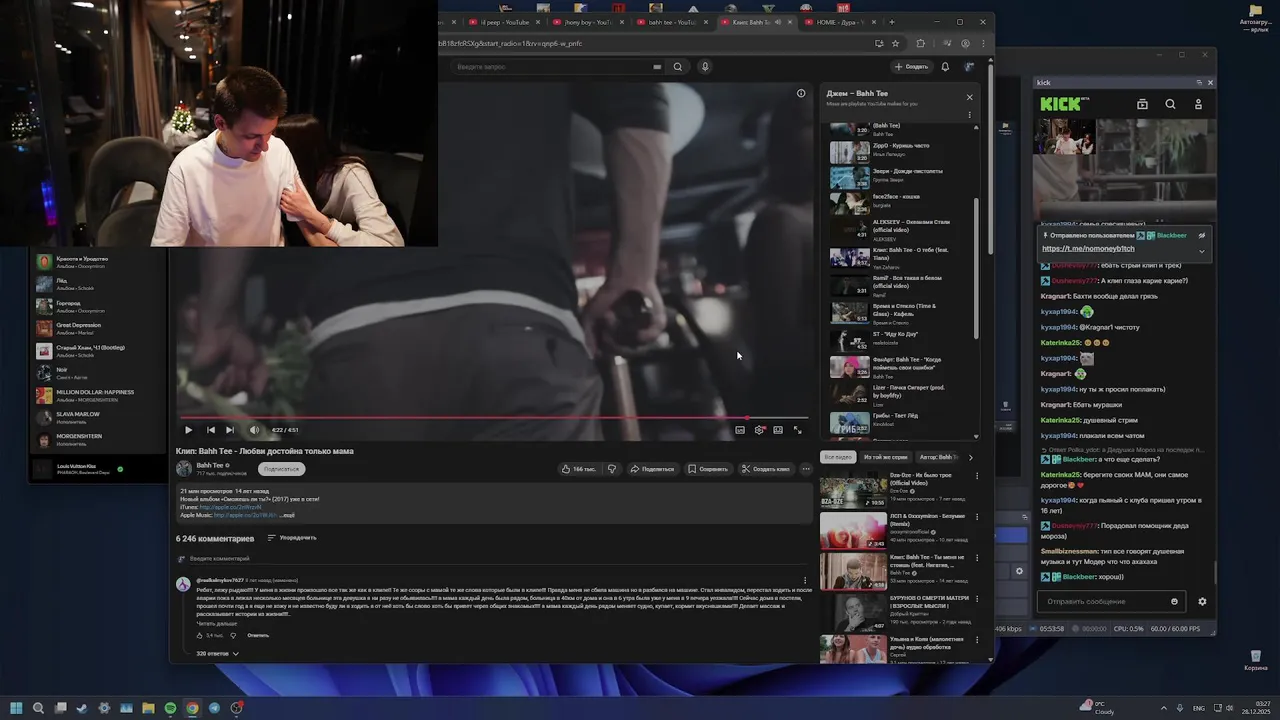Play the YouTube video
This screenshot has width=1280, height=720.
(x=188, y=430)
